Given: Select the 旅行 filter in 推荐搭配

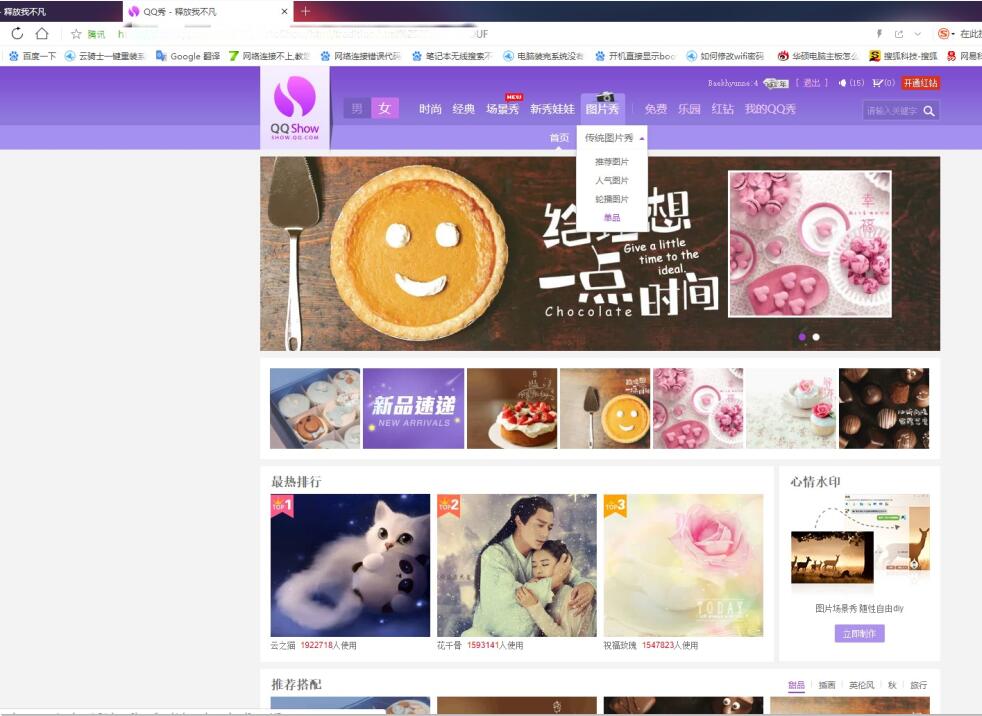Looking at the screenshot, I should [919, 685].
